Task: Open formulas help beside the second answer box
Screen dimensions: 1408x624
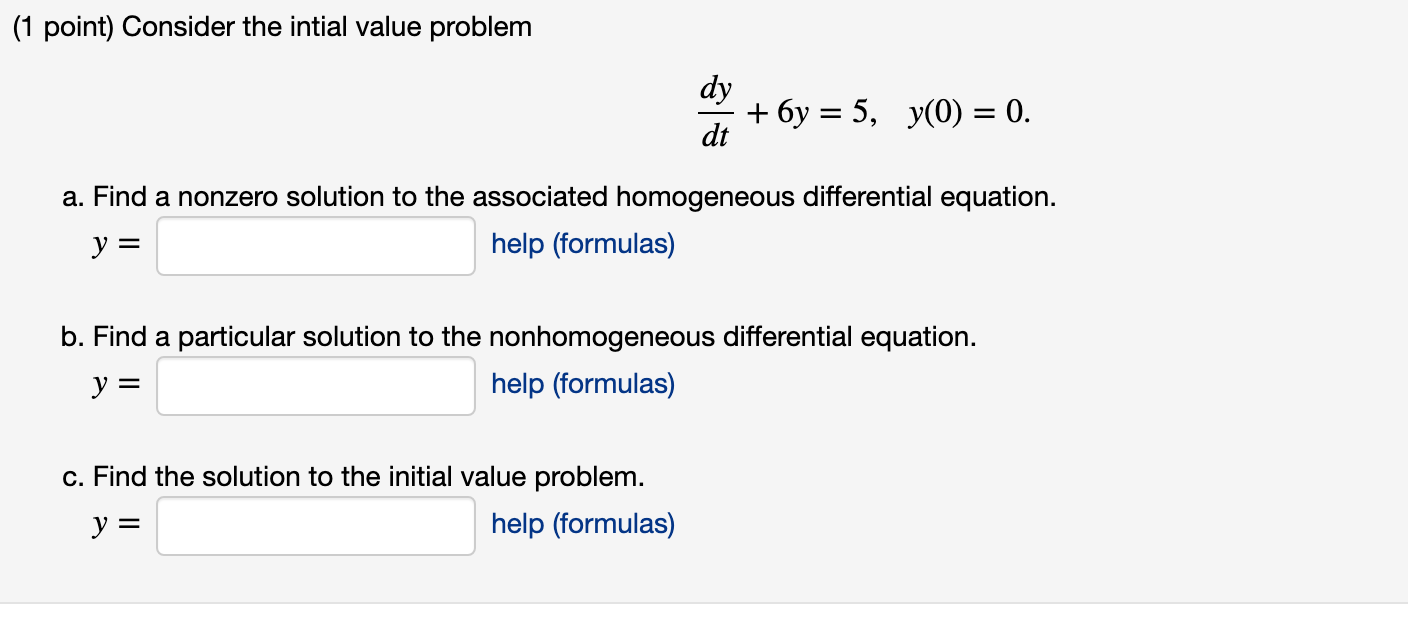Action: (x=582, y=384)
